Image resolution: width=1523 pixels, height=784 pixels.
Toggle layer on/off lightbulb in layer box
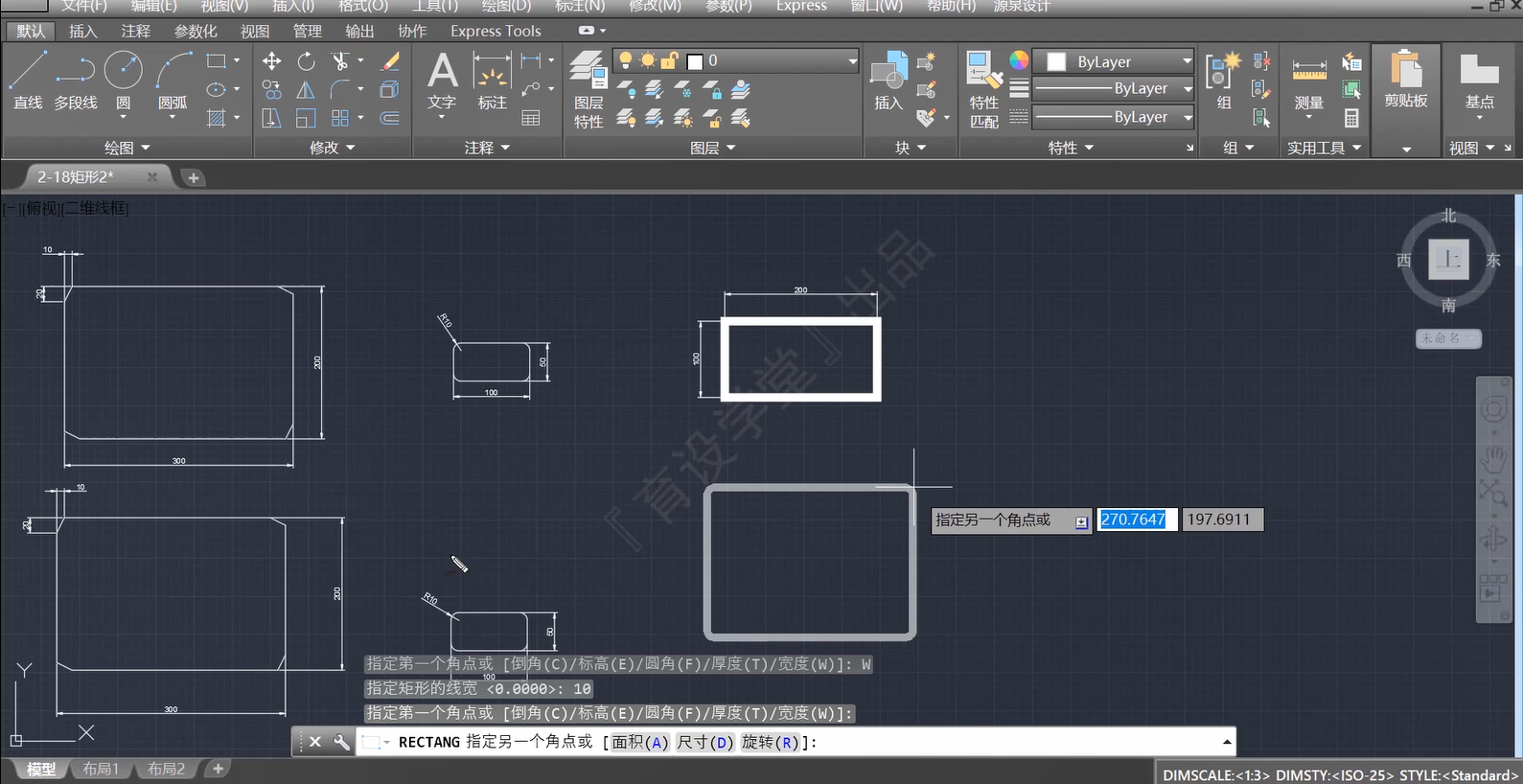[626, 60]
